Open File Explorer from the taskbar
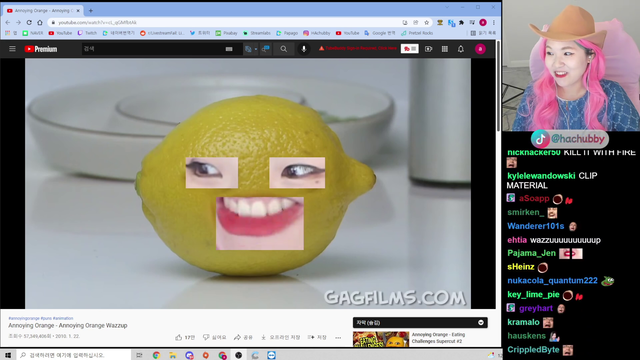The image size is (640, 360). [173, 355]
